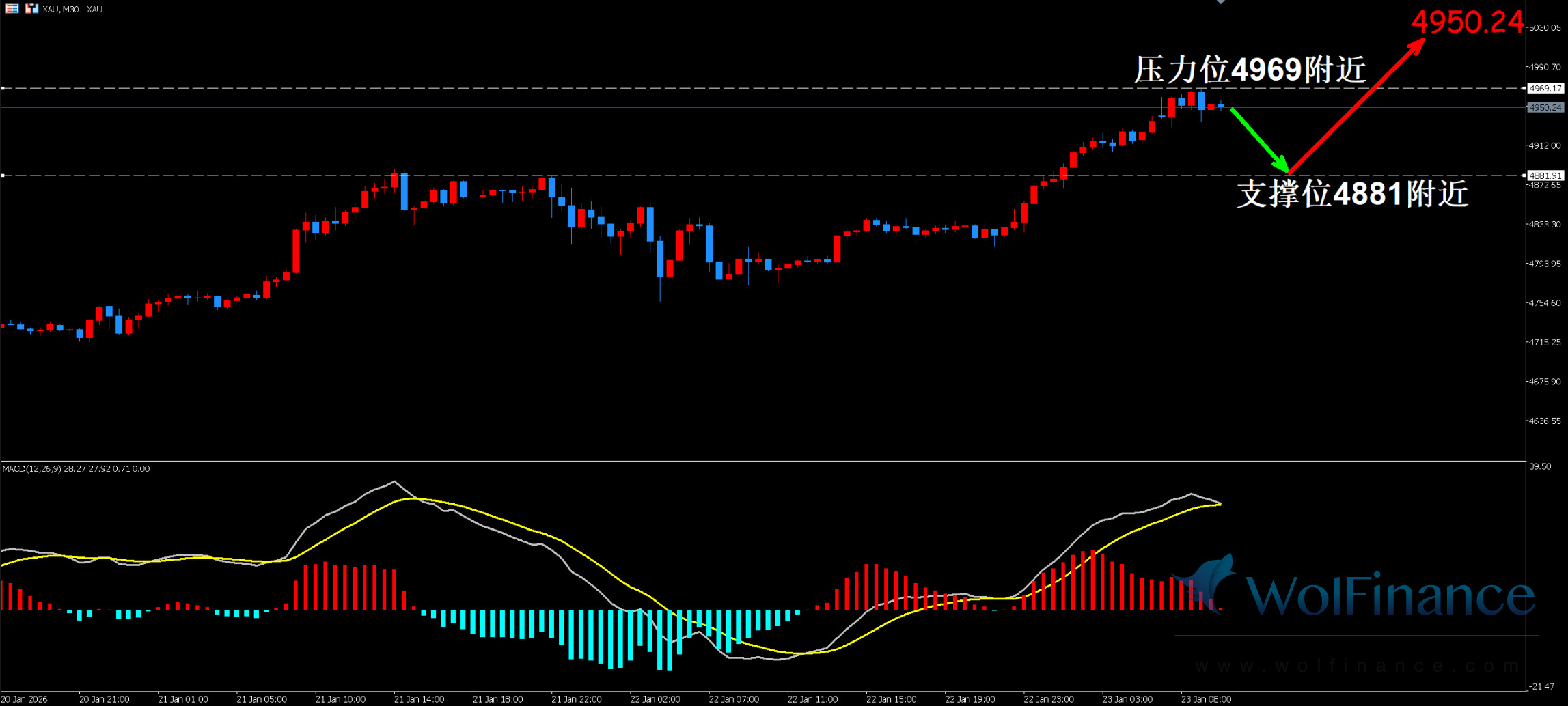Open the Depth of Market icon

coord(12,9)
